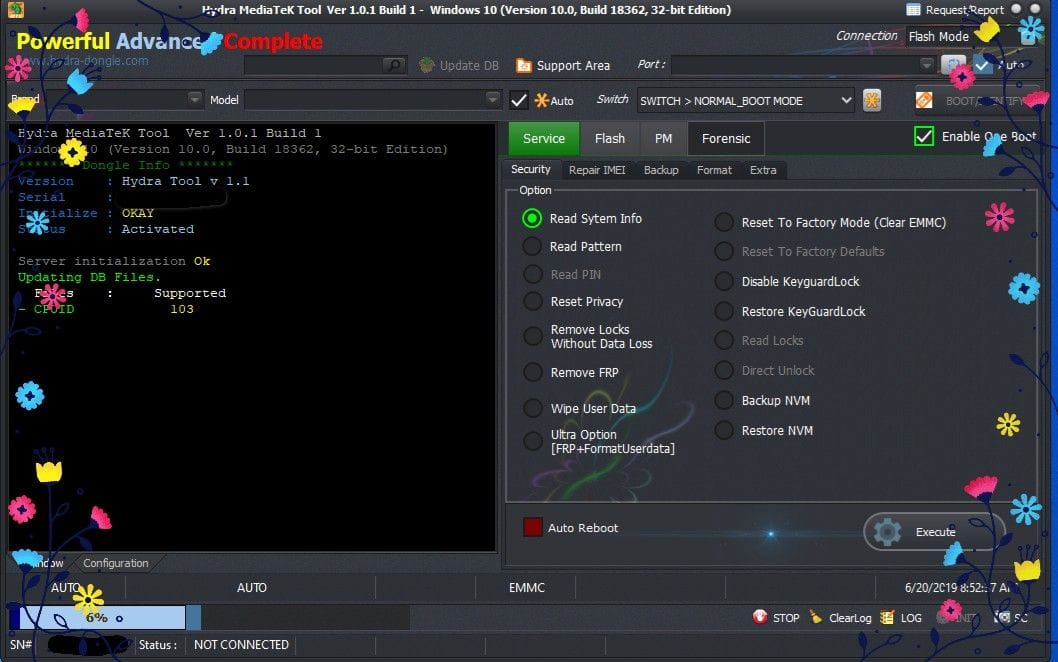The height and width of the screenshot is (662, 1058).
Task: Uncheck the Auto checkbox beside Port
Action: 982,65
